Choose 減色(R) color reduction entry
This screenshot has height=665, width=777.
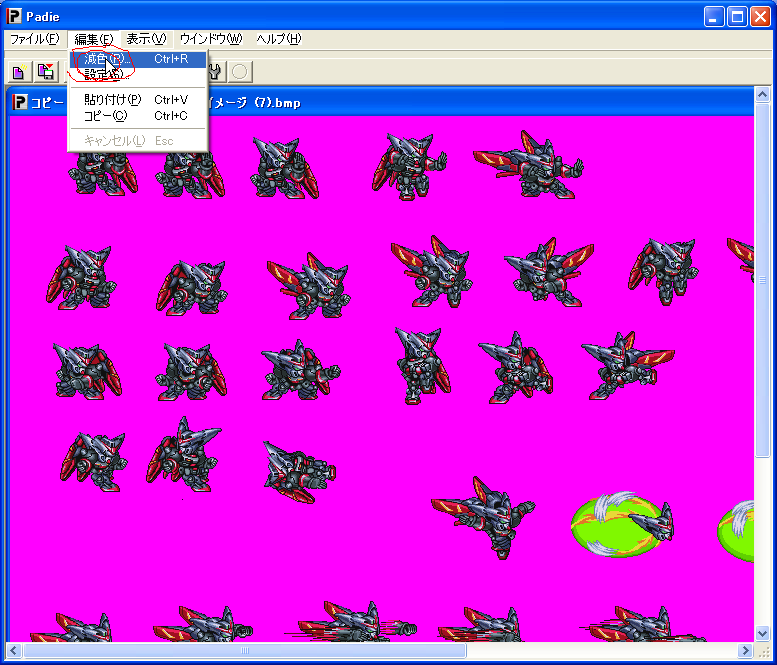137,59
